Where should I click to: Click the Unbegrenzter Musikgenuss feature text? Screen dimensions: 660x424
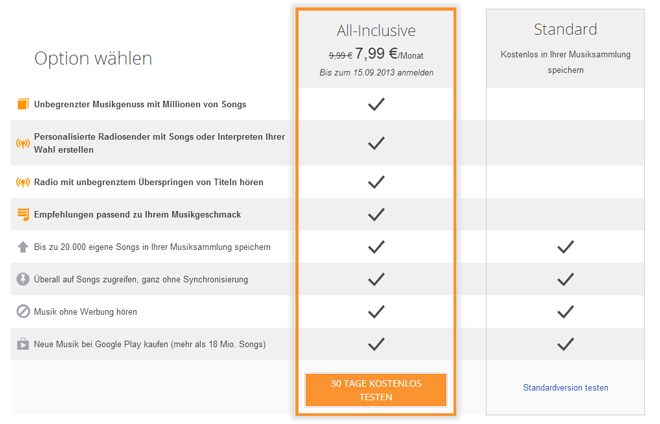click(140, 104)
